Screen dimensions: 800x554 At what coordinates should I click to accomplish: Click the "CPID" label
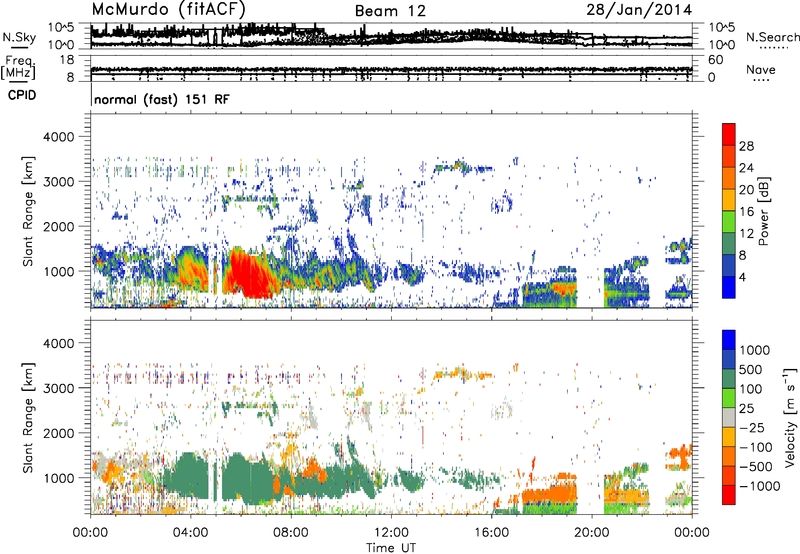pos(22,95)
